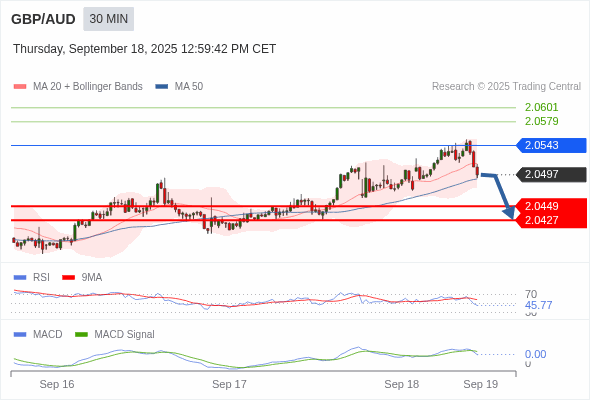This screenshot has width=590, height=400.
Task: Click the 2.0449 red support label
Action: (552, 206)
